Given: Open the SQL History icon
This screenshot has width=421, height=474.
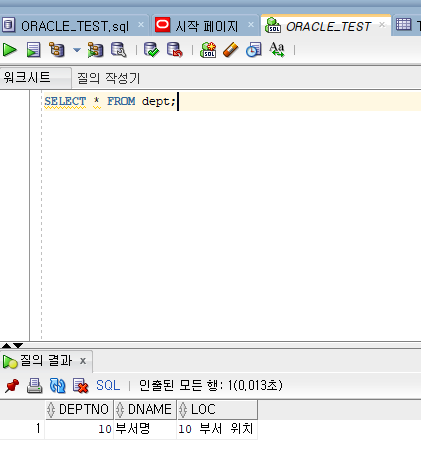Looking at the screenshot, I should [x=254, y=50].
